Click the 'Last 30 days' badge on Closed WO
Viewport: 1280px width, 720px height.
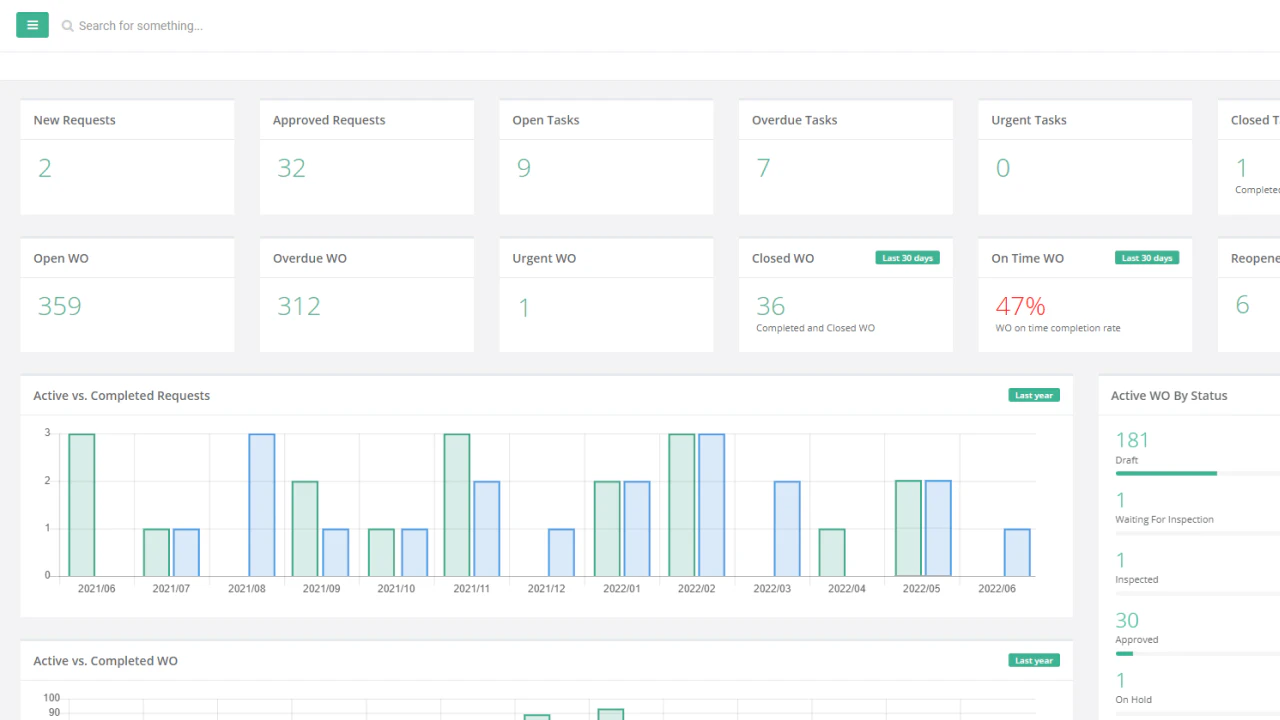click(906, 257)
